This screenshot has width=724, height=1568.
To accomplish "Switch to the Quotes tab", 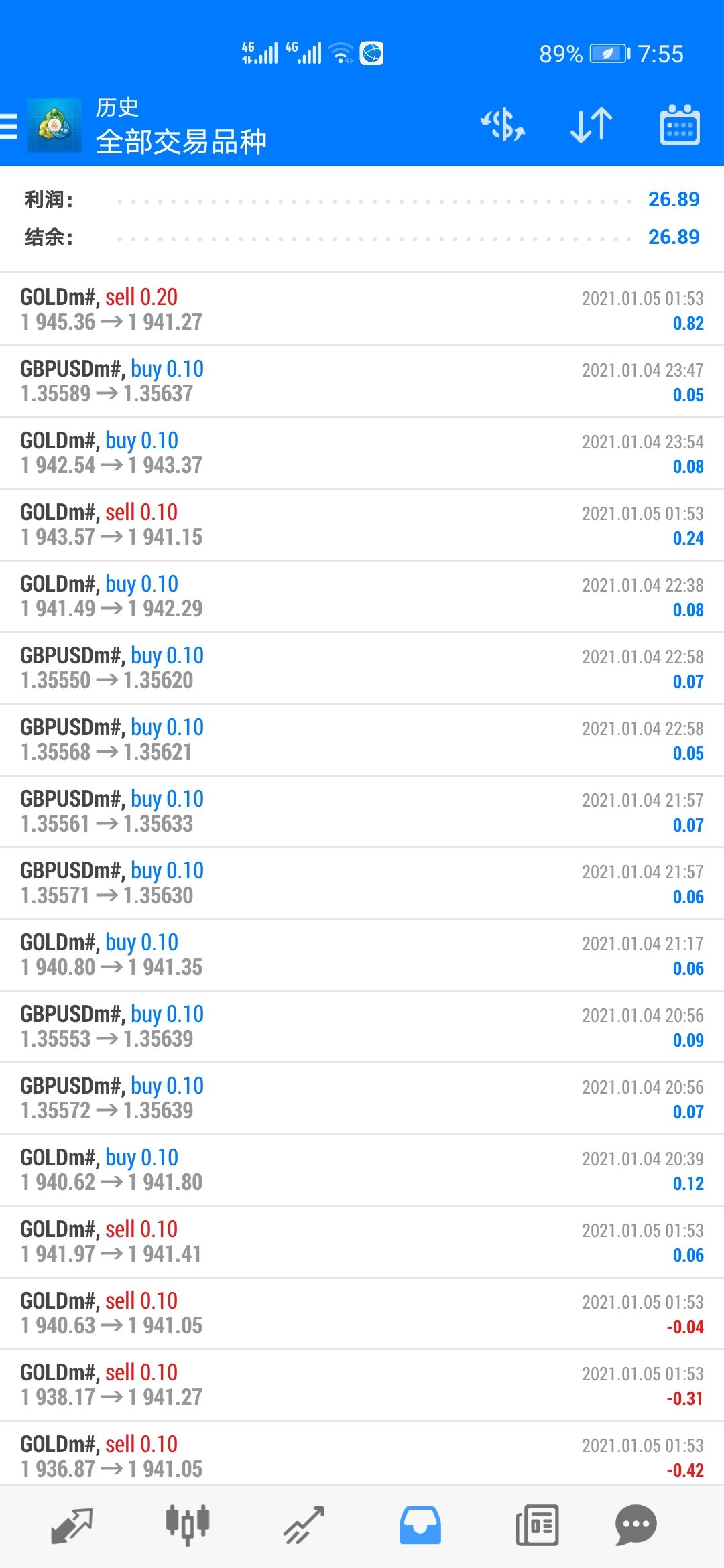I will (x=72, y=1526).
